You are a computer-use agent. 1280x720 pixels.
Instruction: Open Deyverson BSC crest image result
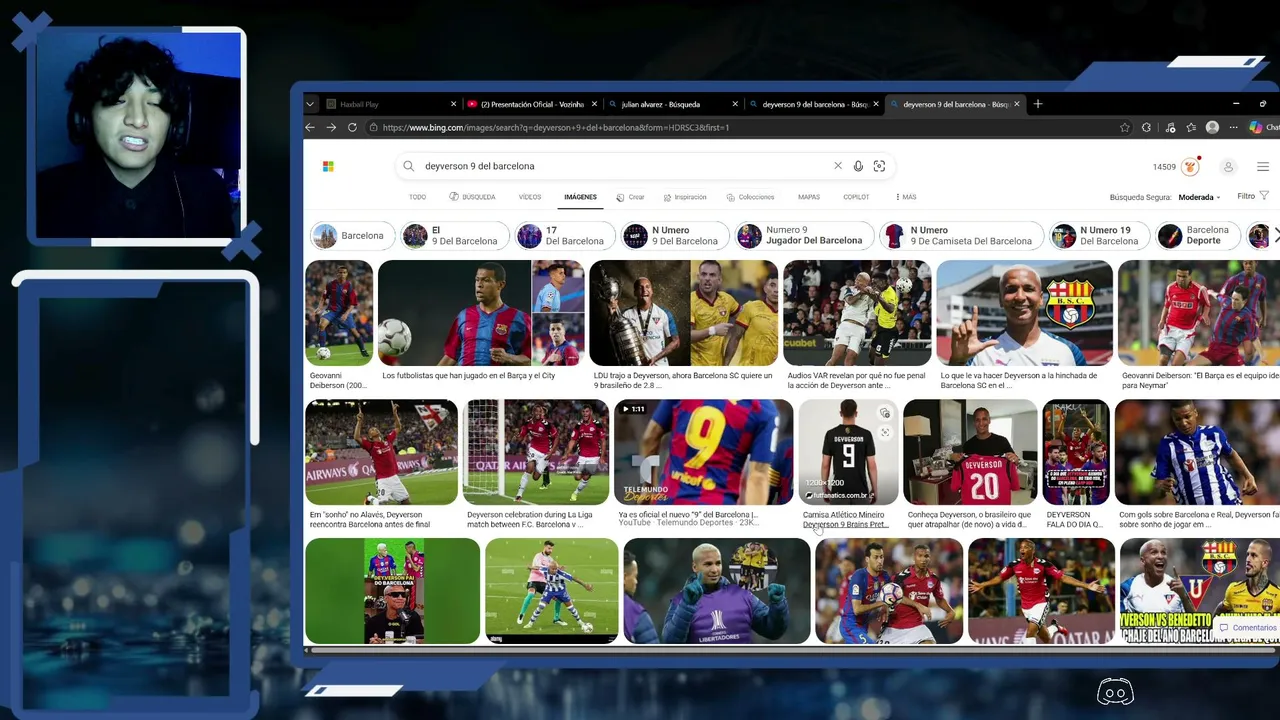(x=1024, y=313)
